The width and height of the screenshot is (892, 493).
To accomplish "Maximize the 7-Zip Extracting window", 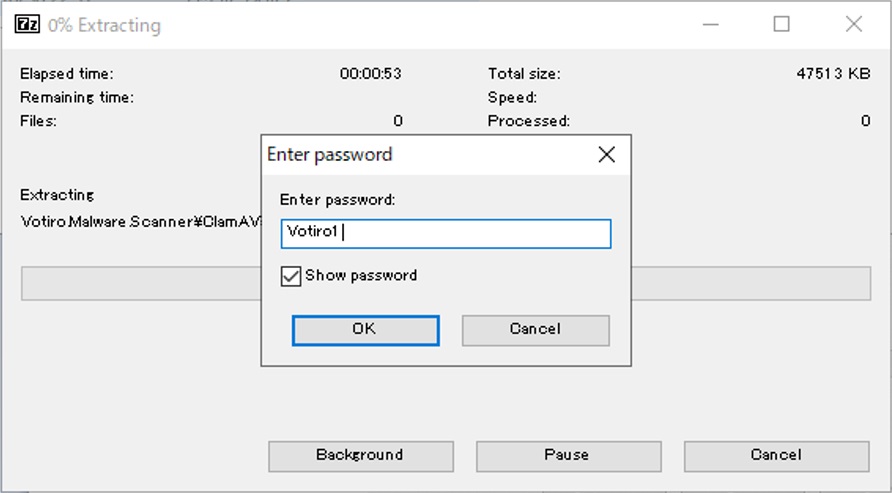I will 782,24.
